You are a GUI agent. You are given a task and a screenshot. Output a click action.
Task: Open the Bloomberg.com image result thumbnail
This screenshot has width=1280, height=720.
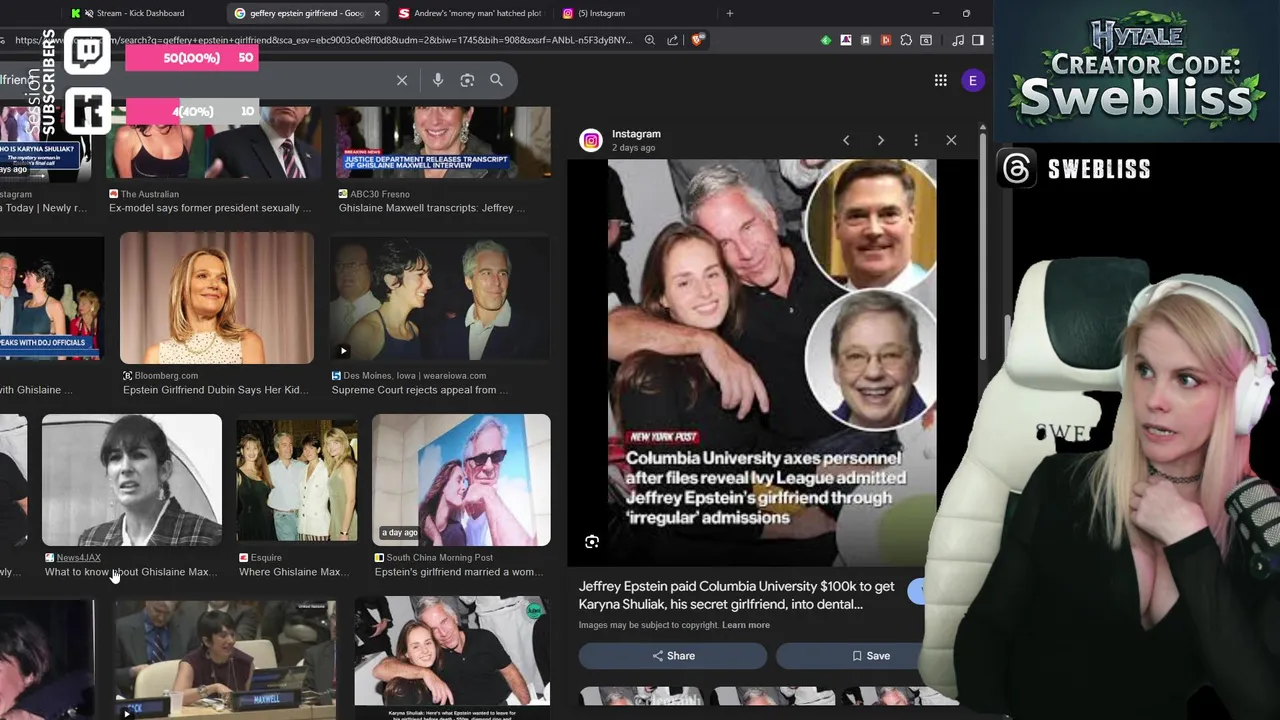[217, 298]
